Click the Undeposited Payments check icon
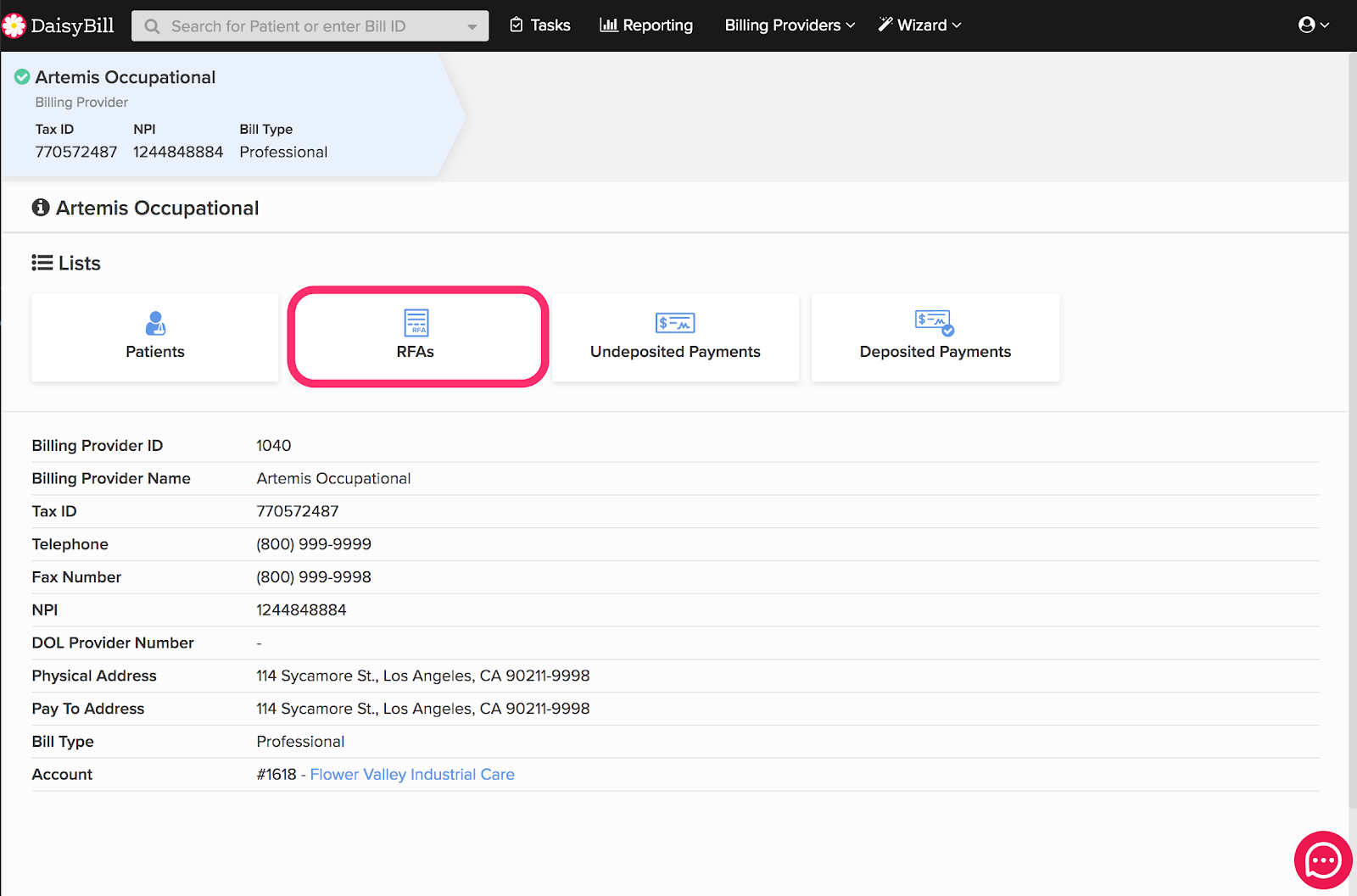1357x896 pixels. [x=675, y=323]
